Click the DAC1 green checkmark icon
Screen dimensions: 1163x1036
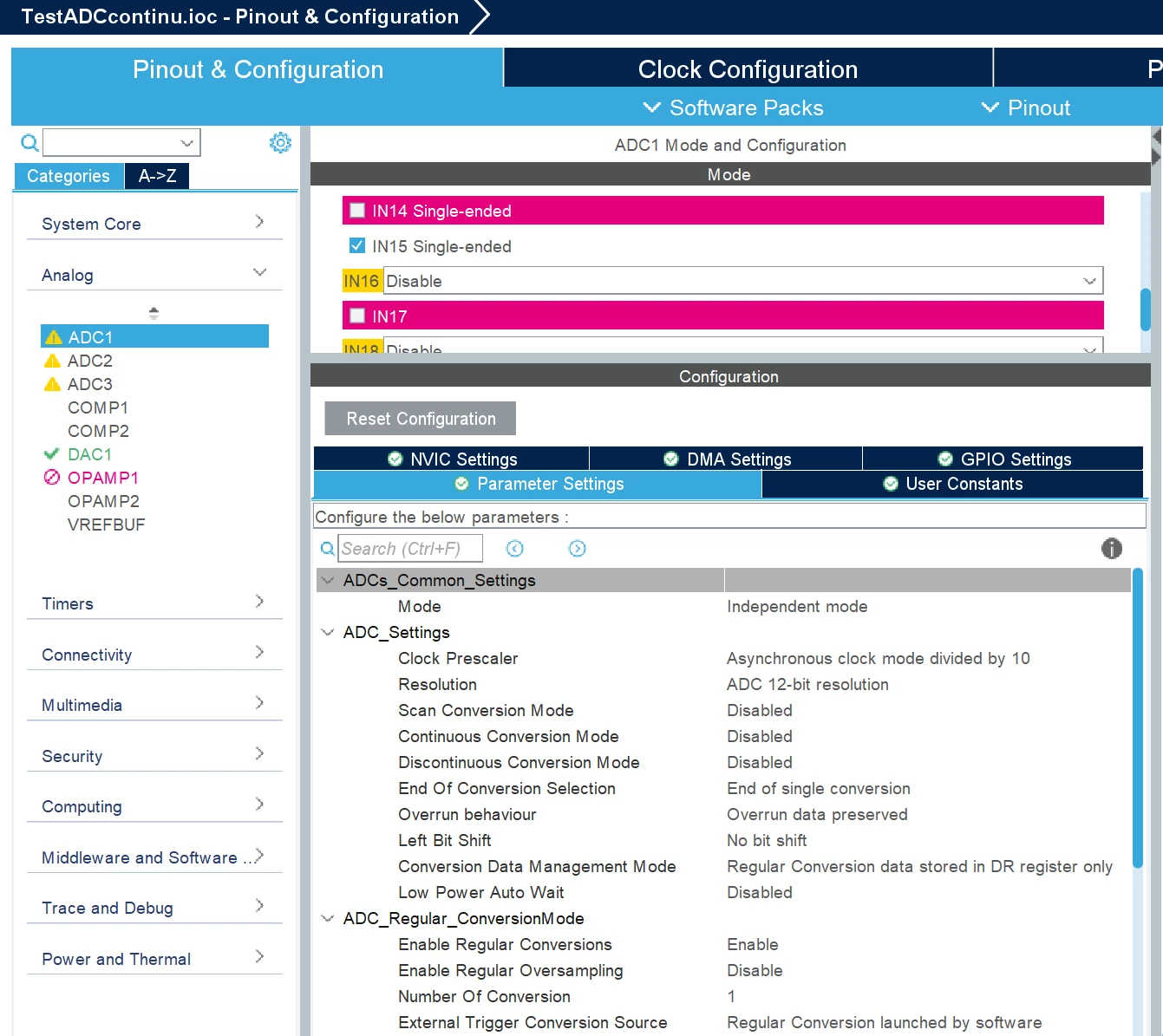(52, 453)
